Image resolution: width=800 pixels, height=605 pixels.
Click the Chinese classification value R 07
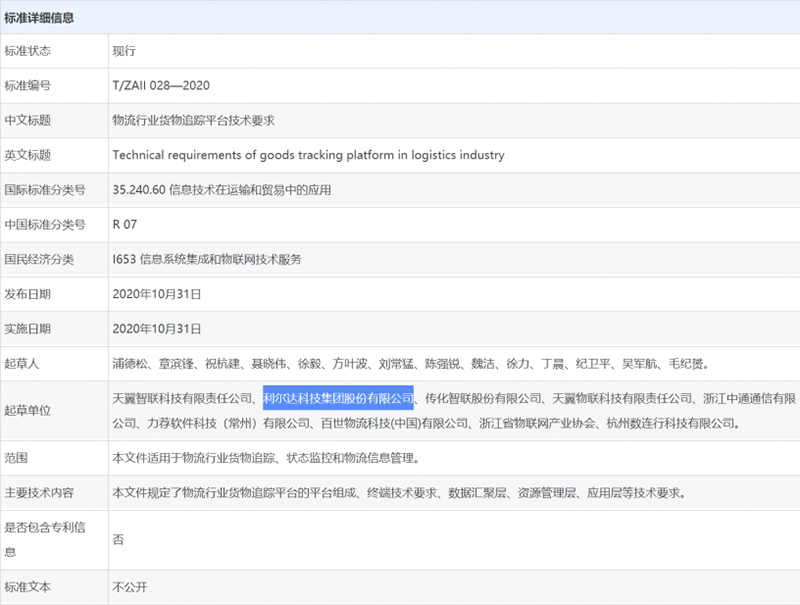tap(125, 225)
